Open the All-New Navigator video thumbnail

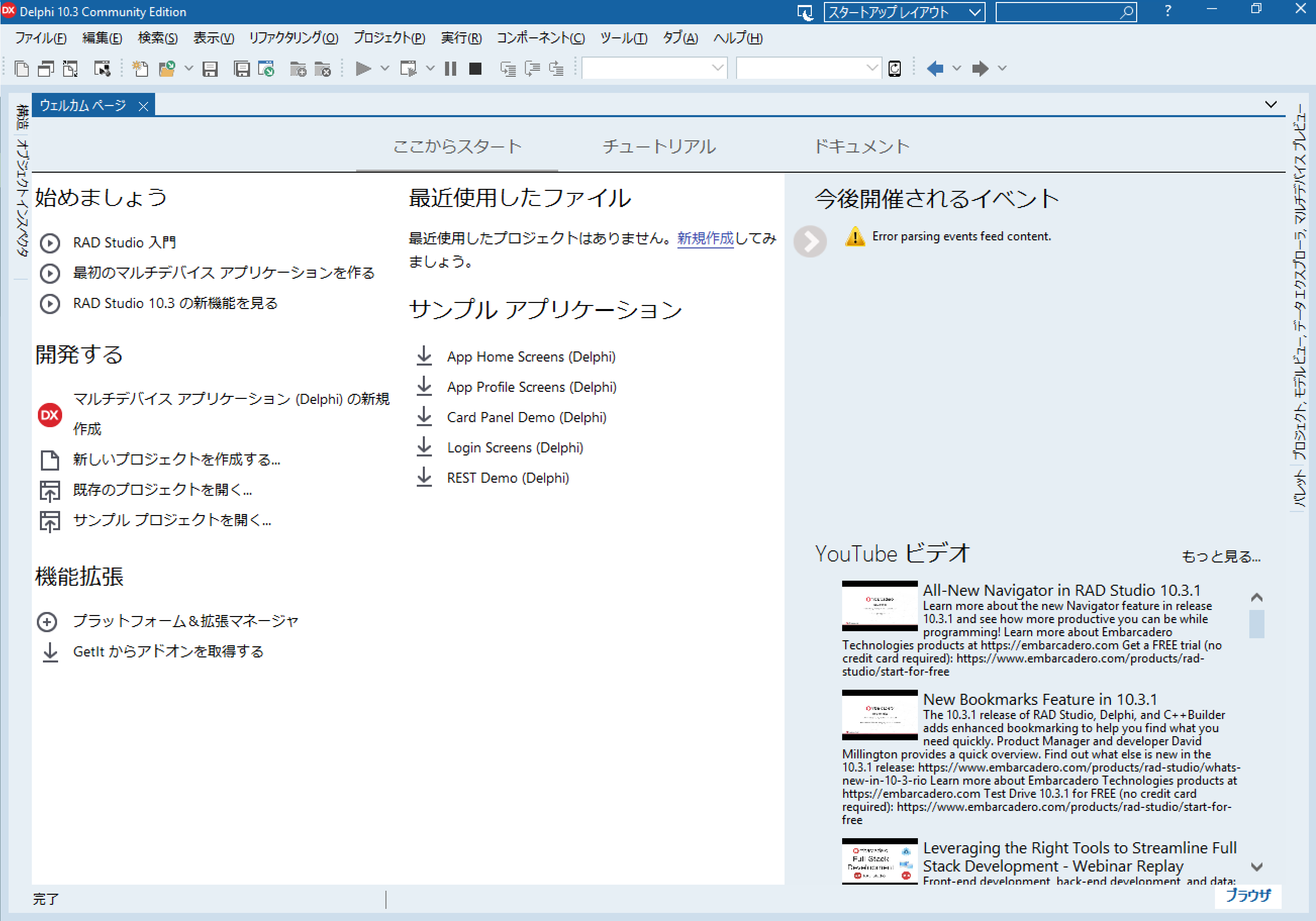point(880,606)
